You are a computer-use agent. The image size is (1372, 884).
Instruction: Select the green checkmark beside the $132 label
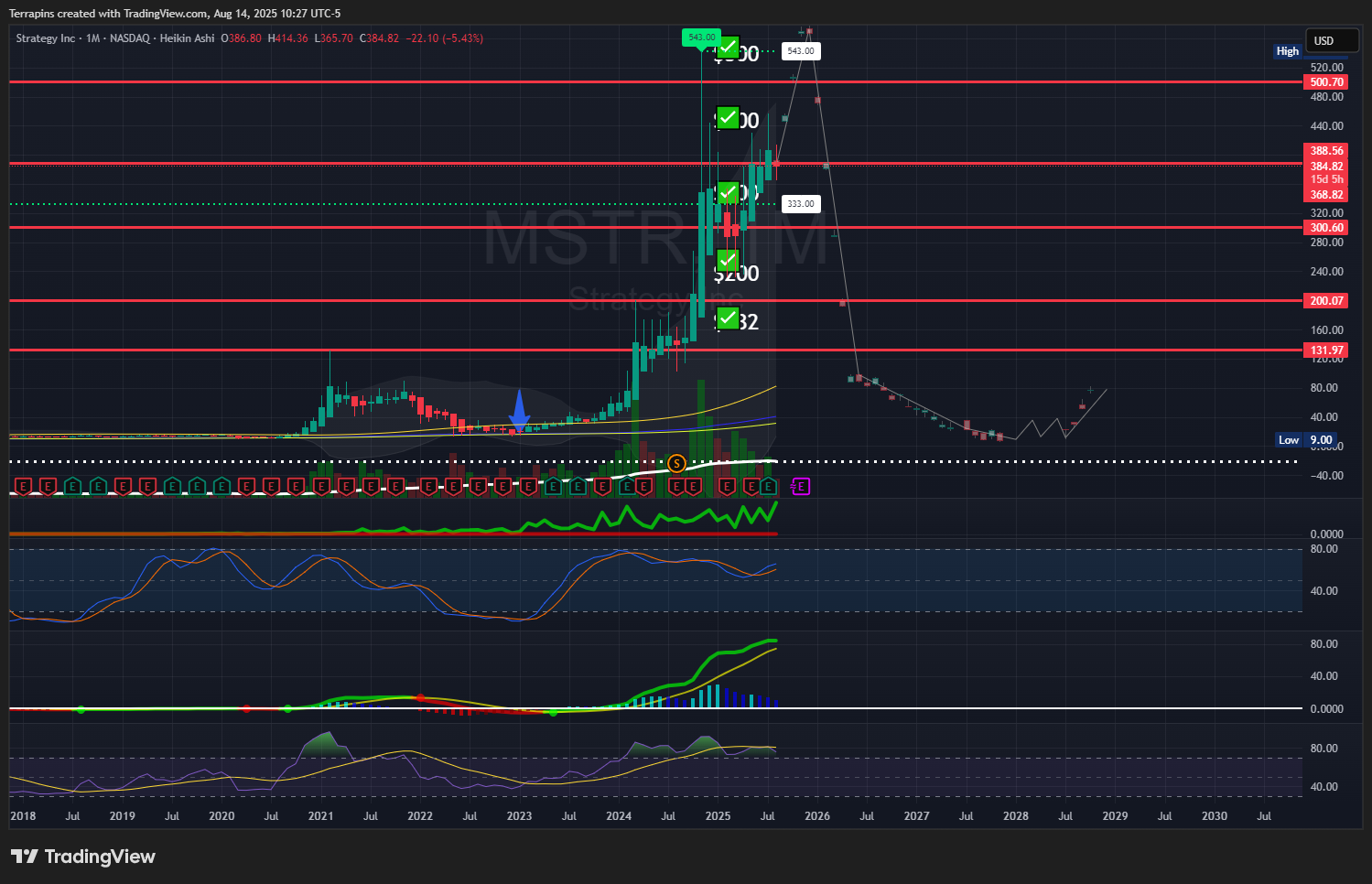coord(728,318)
